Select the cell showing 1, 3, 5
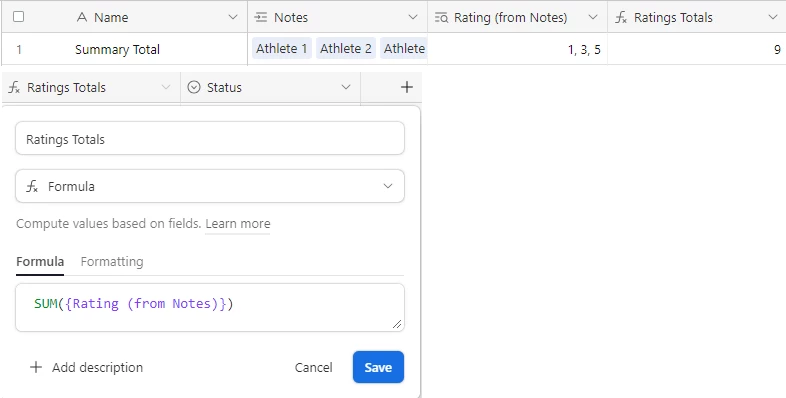Screen dimensions: 786x398 click(x=517, y=49)
